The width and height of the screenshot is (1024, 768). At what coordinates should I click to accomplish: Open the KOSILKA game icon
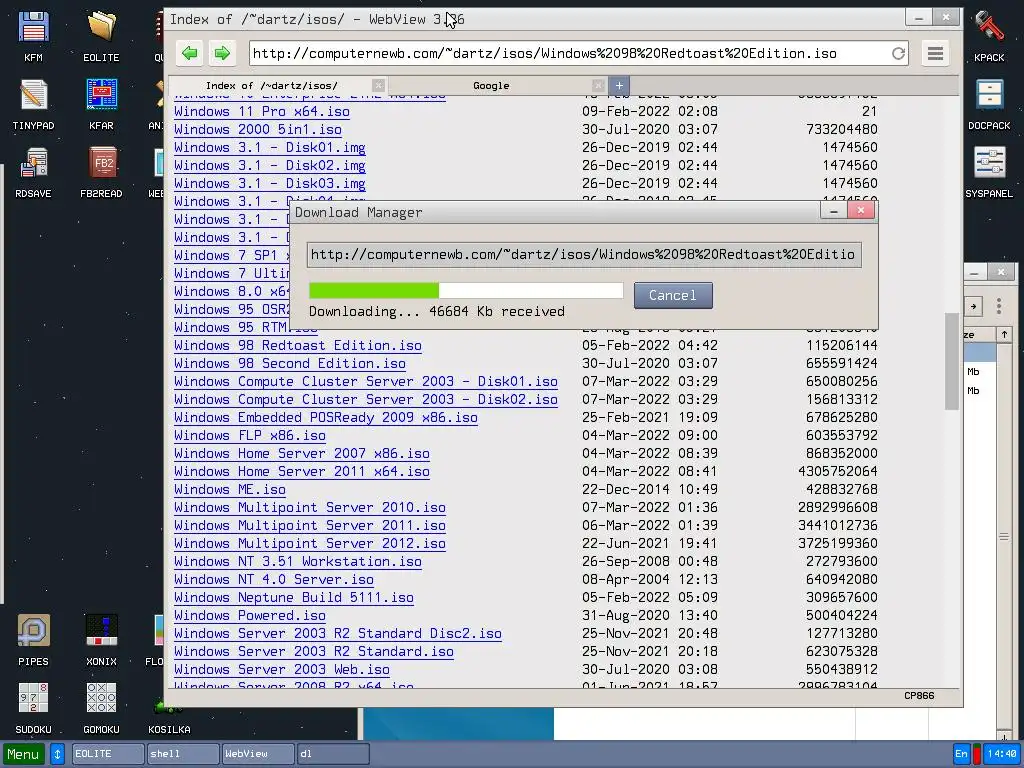click(x=169, y=716)
